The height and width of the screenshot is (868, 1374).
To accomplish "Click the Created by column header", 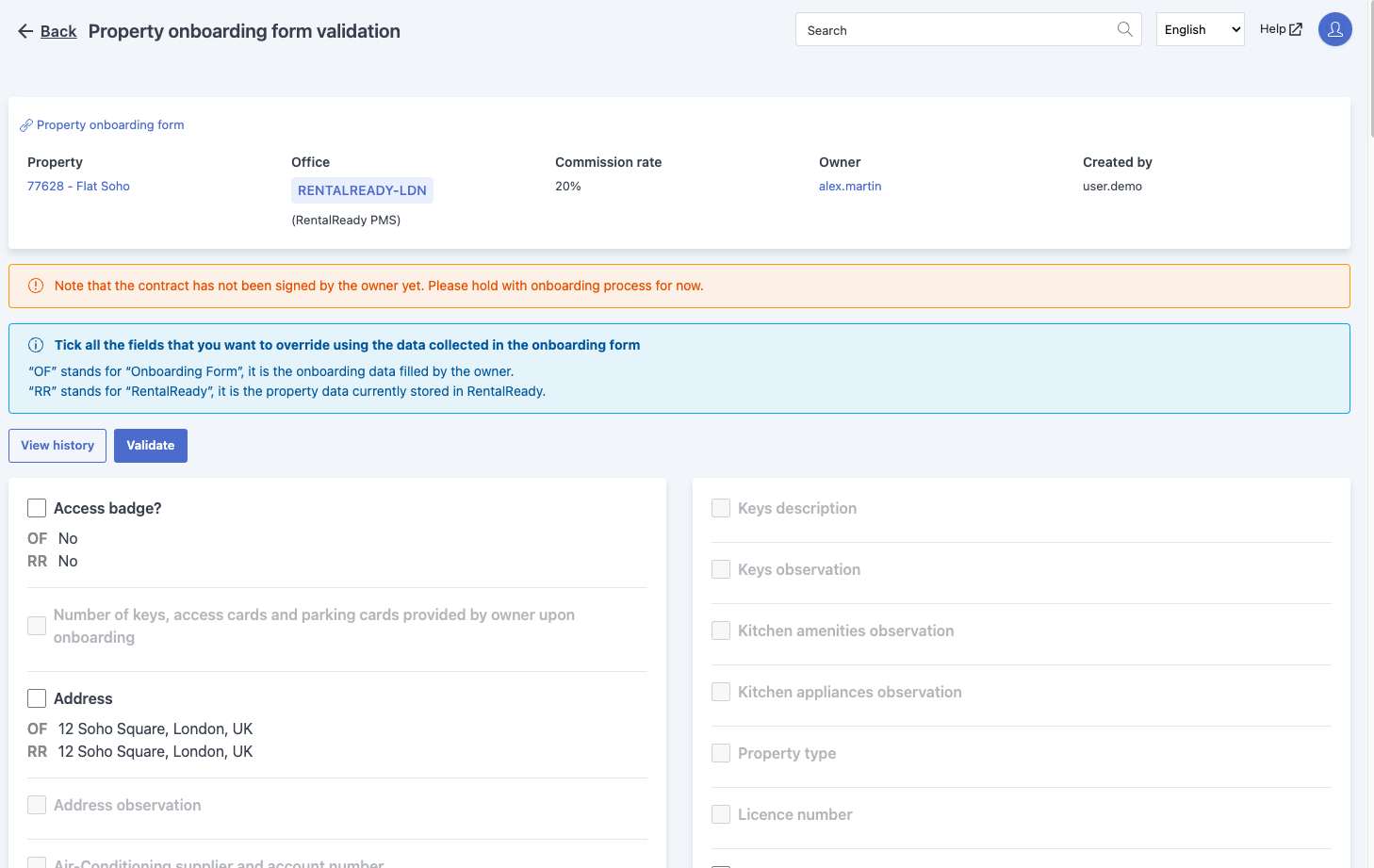I will (1117, 162).
